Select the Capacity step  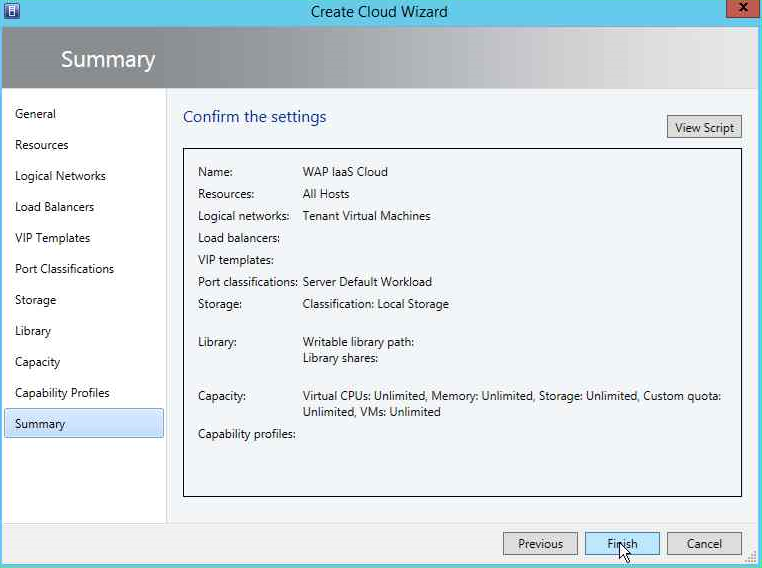pyautogui.click(x=37, y=362)
